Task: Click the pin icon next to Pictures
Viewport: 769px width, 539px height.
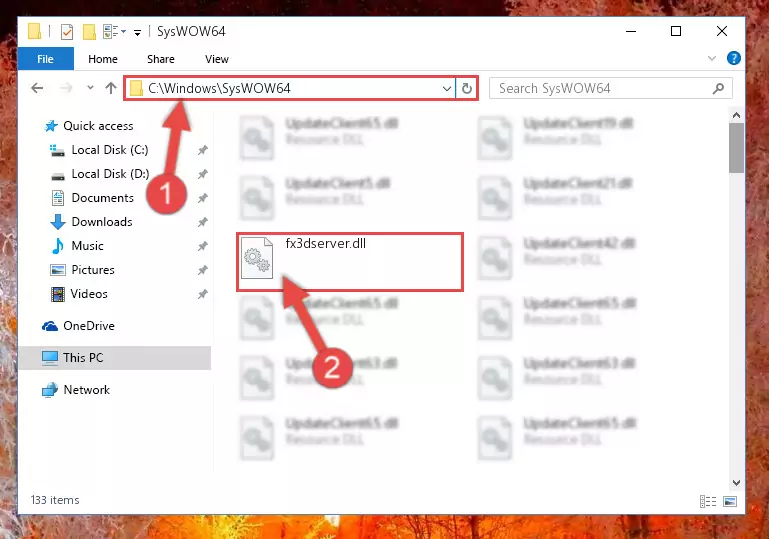Action: (203, 270)
